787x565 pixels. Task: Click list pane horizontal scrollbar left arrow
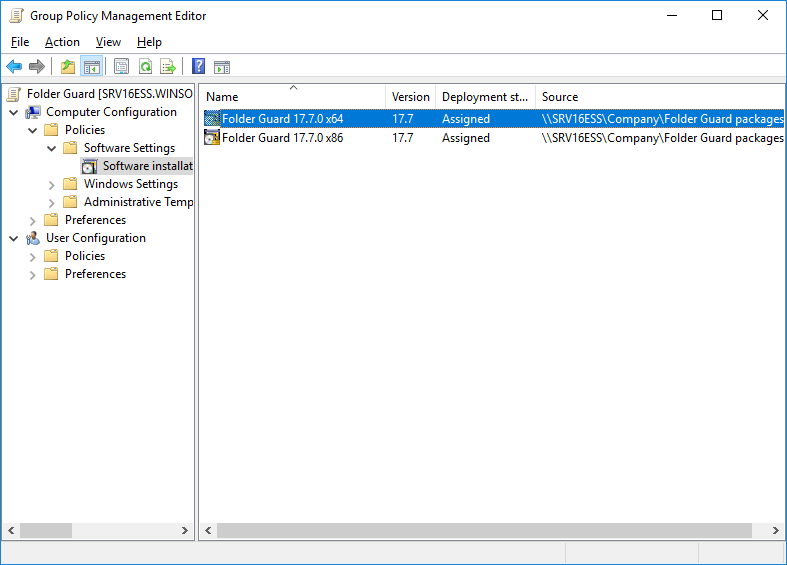208,530
